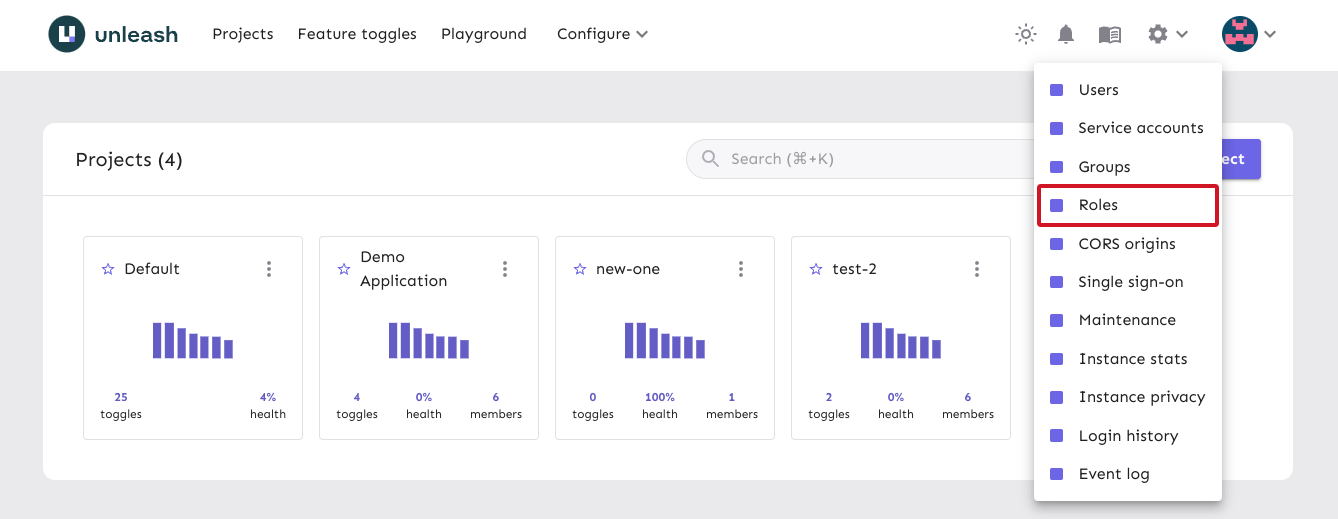Mark the test-2 project as favorite
Viewport: 1338px width, 519px height.
[816, 269]
